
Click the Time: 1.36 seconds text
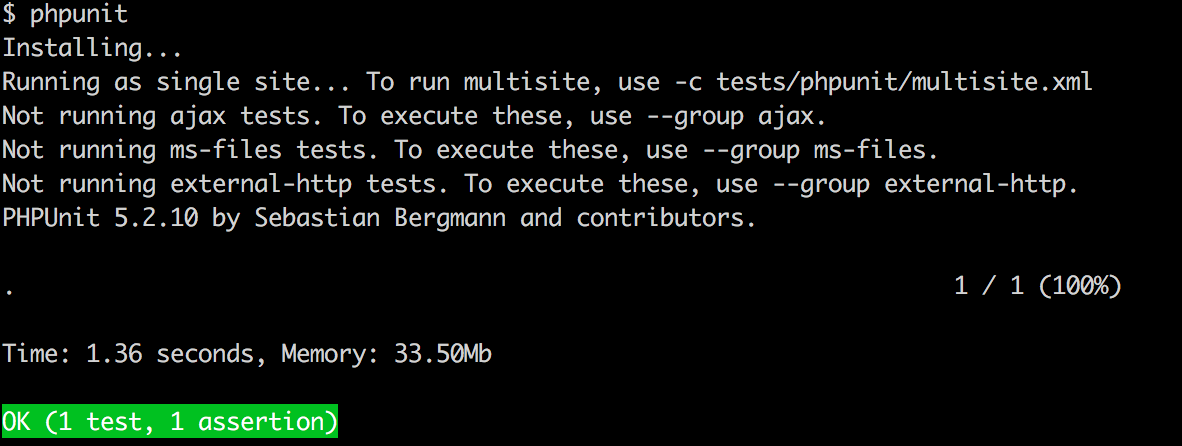tap(128, 354)
